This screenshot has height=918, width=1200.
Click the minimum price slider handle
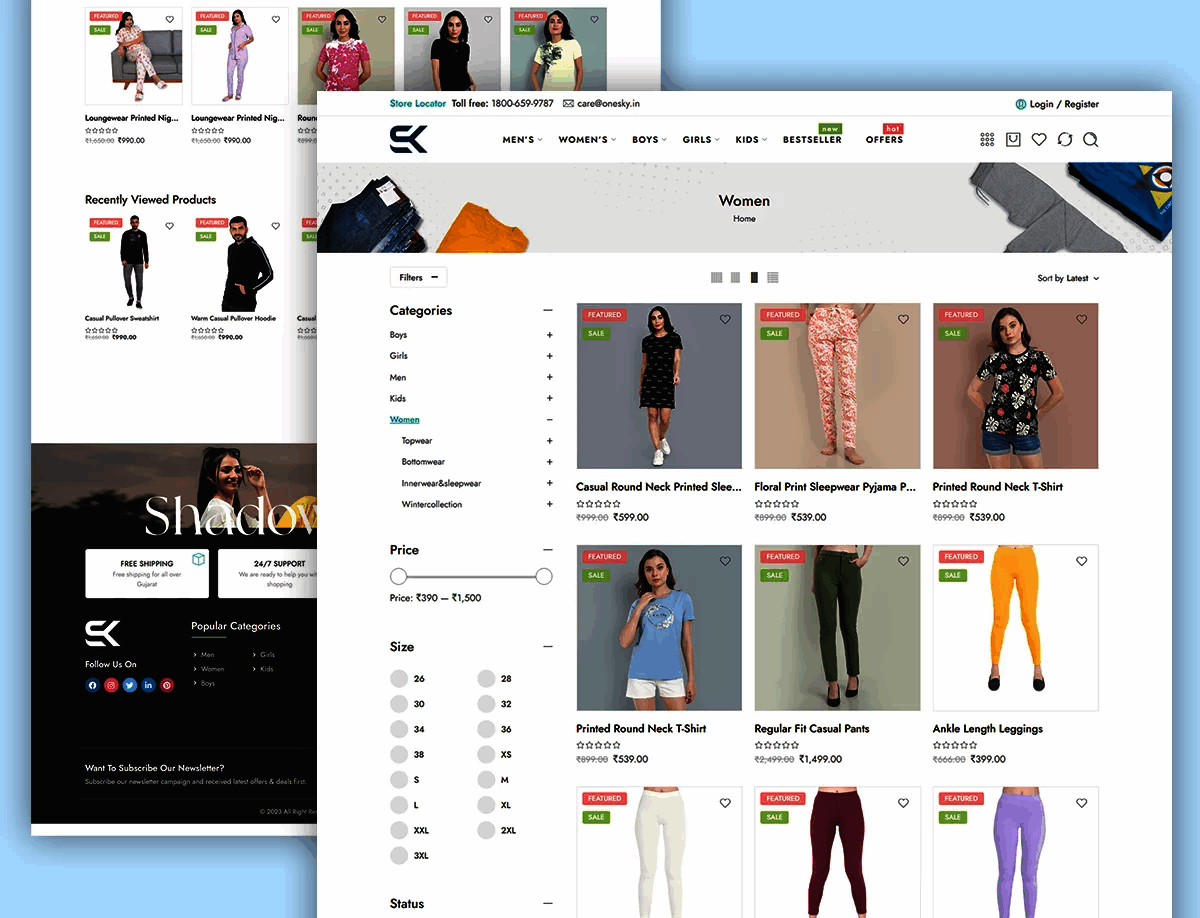399,576
